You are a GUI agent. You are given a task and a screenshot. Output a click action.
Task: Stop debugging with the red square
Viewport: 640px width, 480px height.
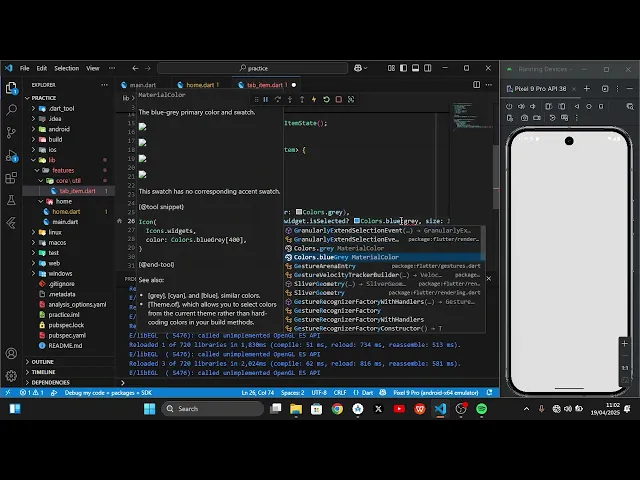pos(338,99)
